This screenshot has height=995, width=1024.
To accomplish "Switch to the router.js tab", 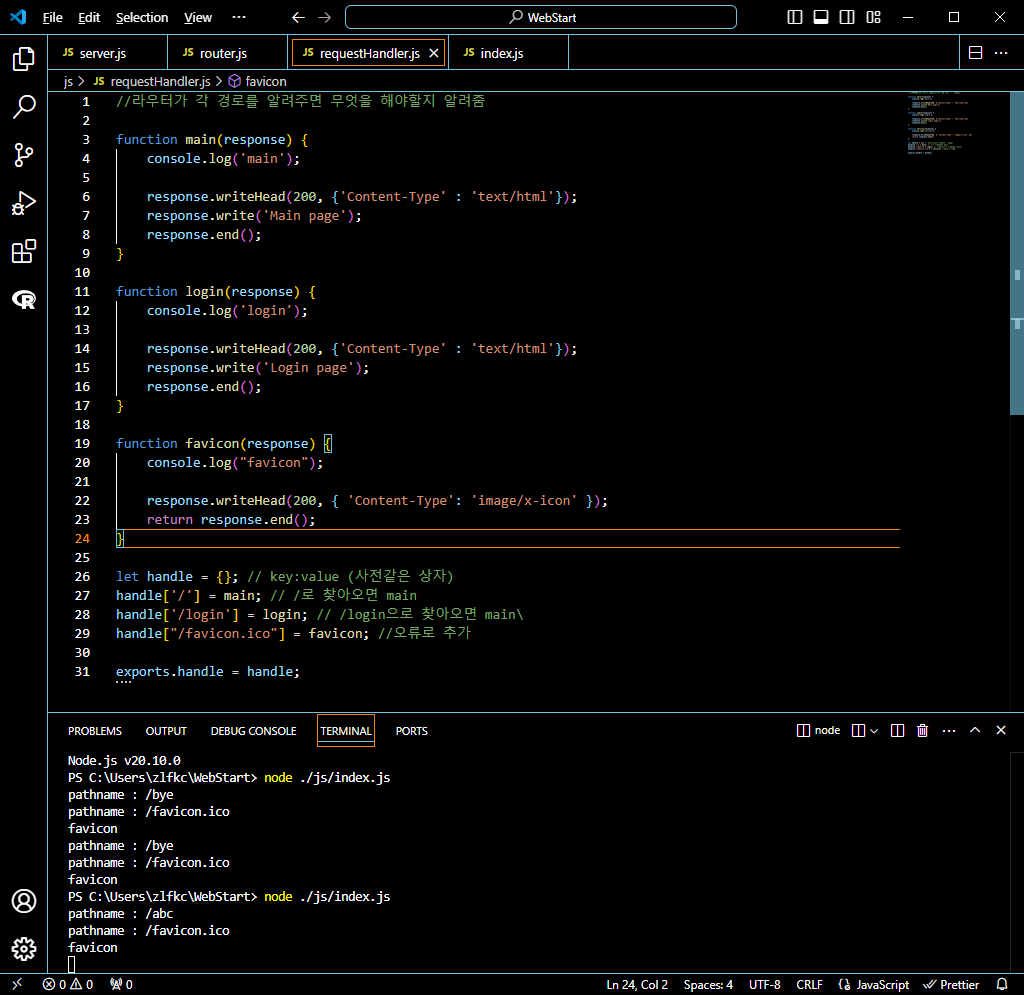I will 227,53.
